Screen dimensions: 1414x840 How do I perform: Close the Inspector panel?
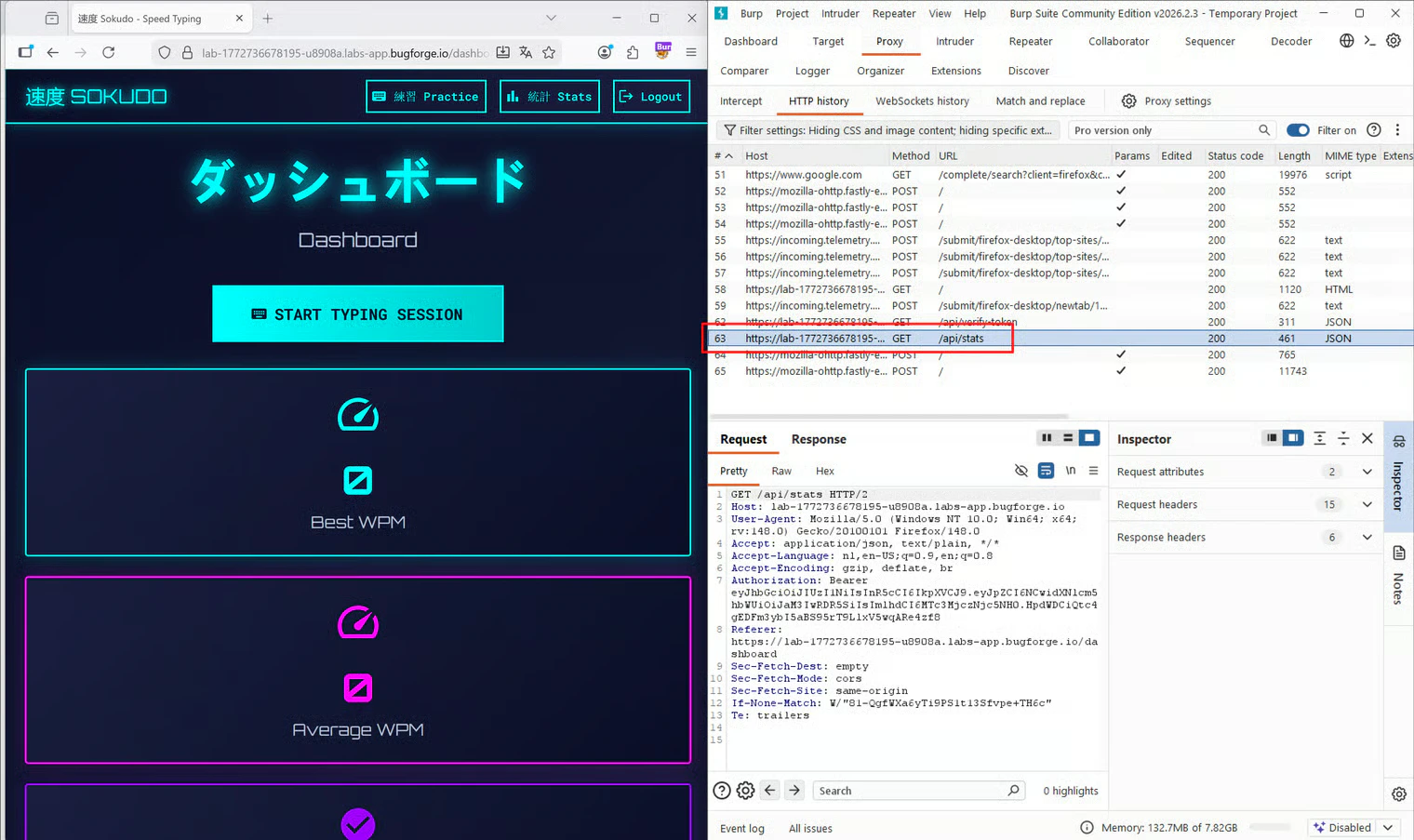1367,438
